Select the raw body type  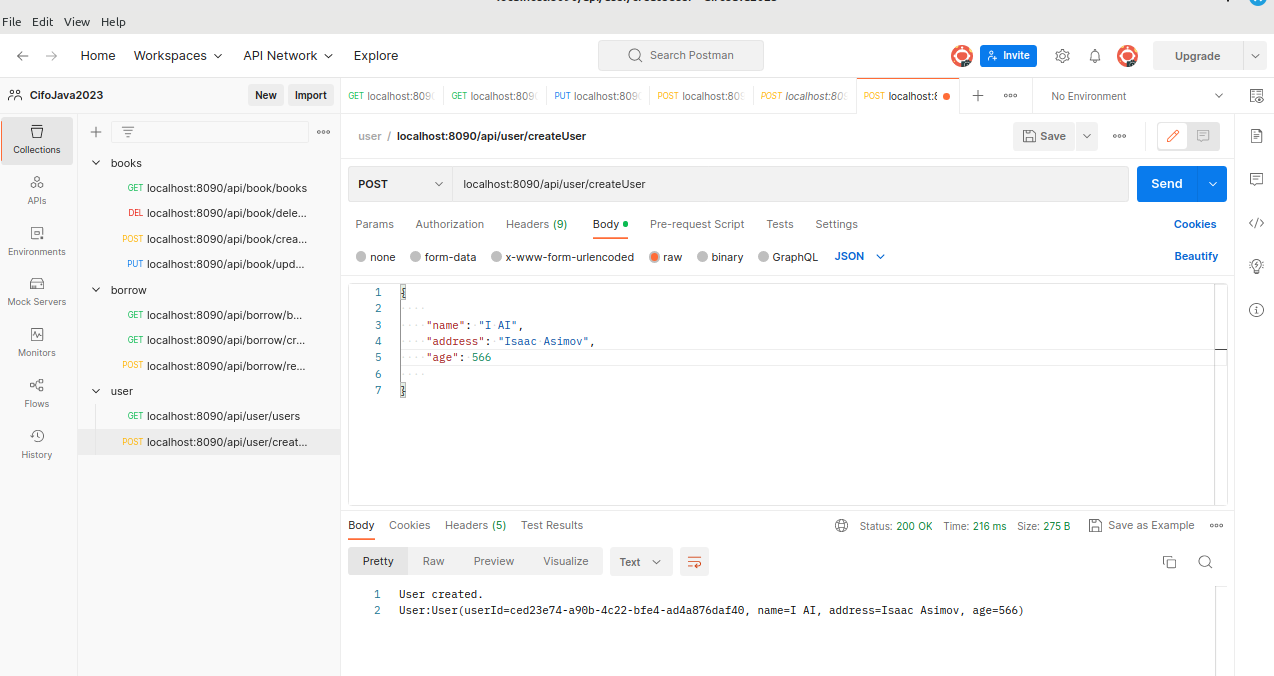pyautogui.click(x=665, y=257)
